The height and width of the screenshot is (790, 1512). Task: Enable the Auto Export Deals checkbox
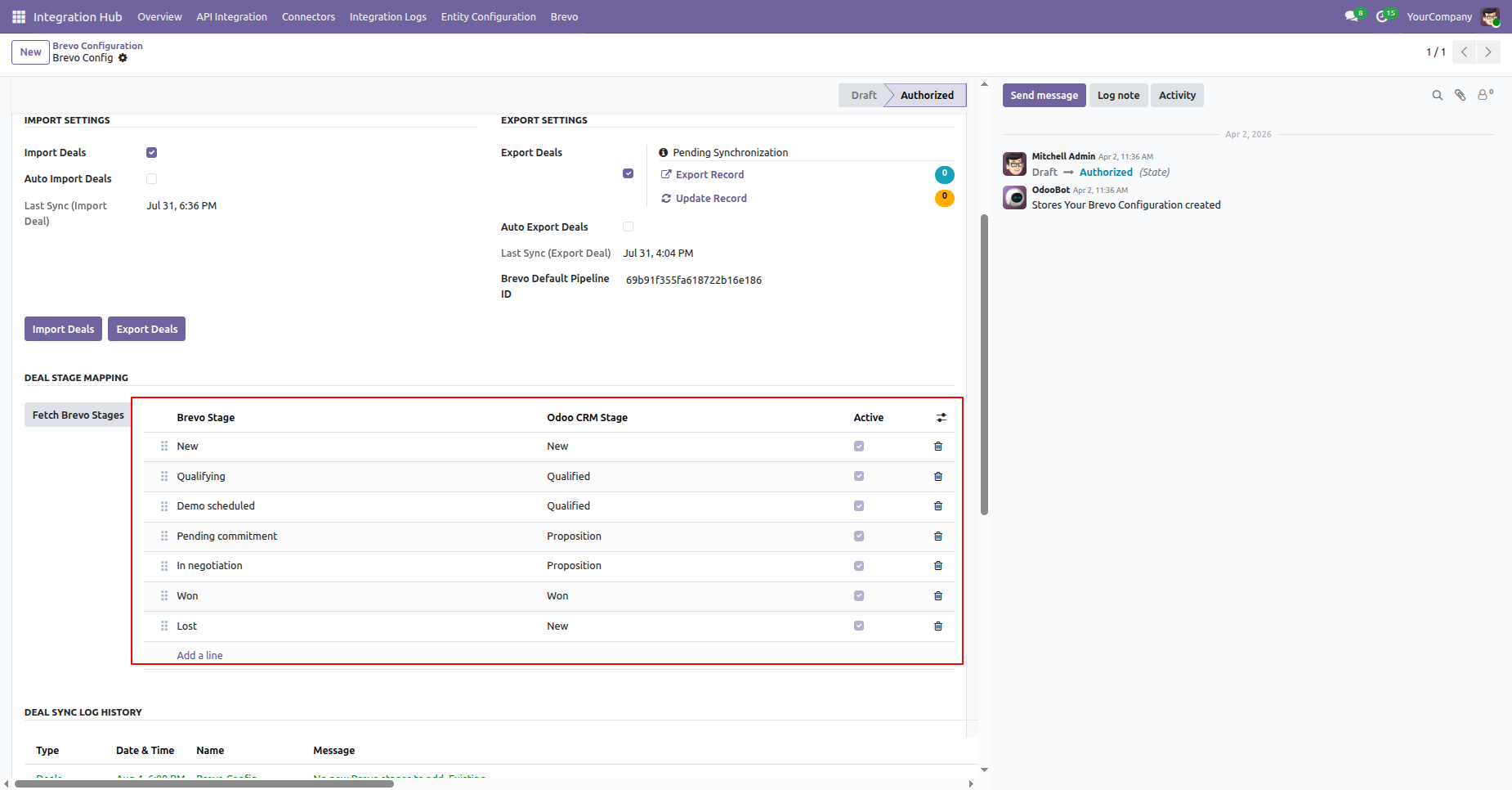(628, 227)
